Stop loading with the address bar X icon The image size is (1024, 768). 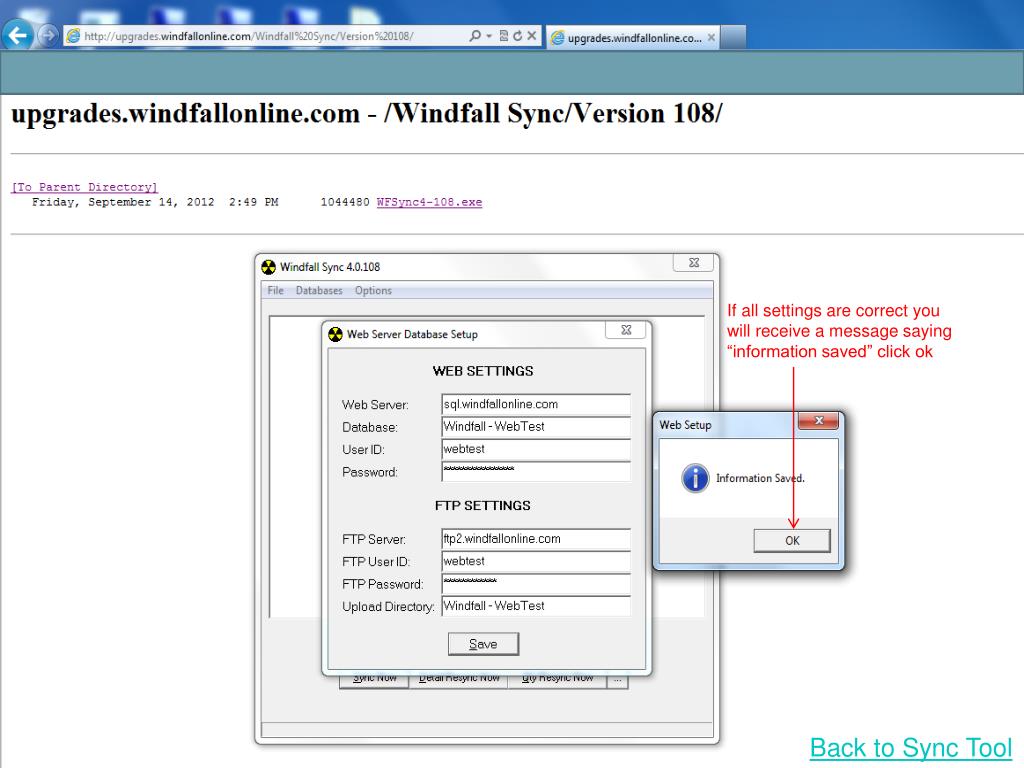pyautogui.click(x=532, y=36)
